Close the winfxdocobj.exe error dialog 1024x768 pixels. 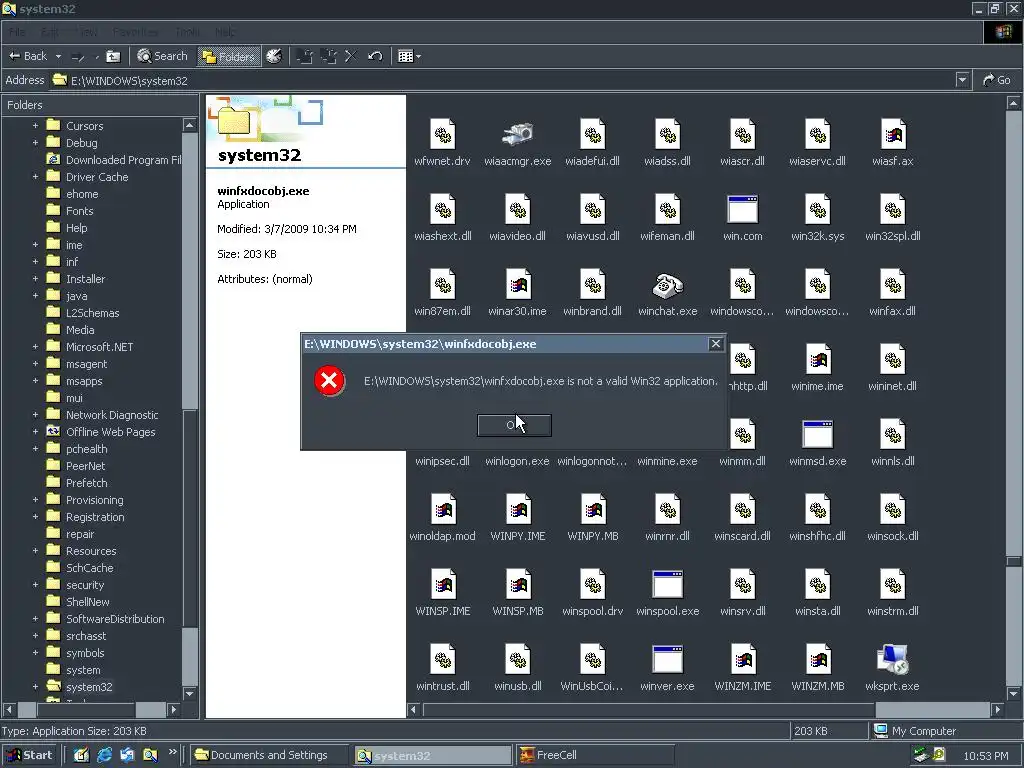point(716,344)
